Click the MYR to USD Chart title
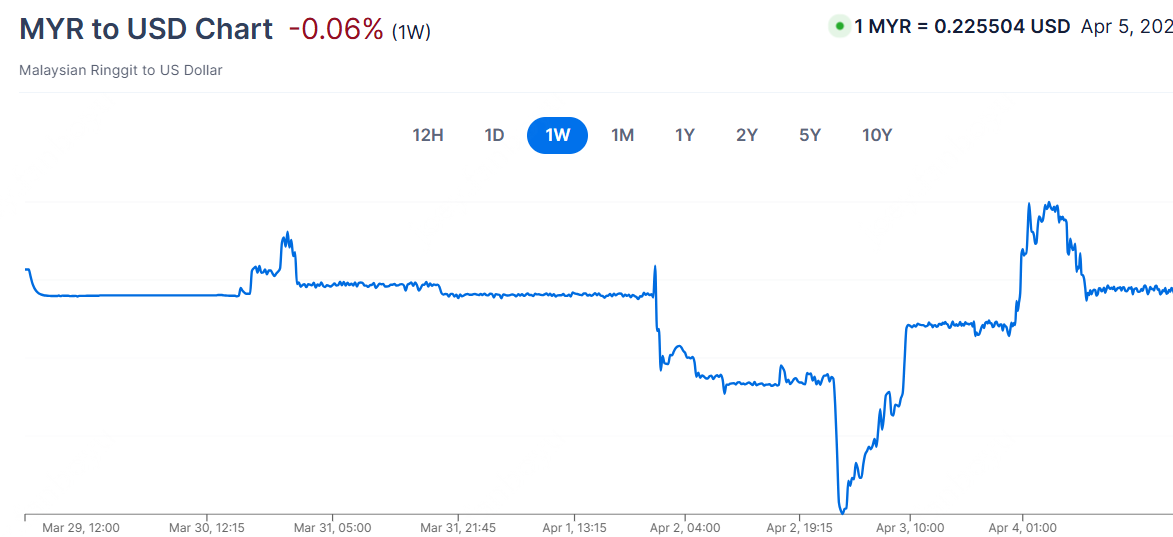Image resolution: width=1173 pixels, height=537 pixels. coord(146,29)
